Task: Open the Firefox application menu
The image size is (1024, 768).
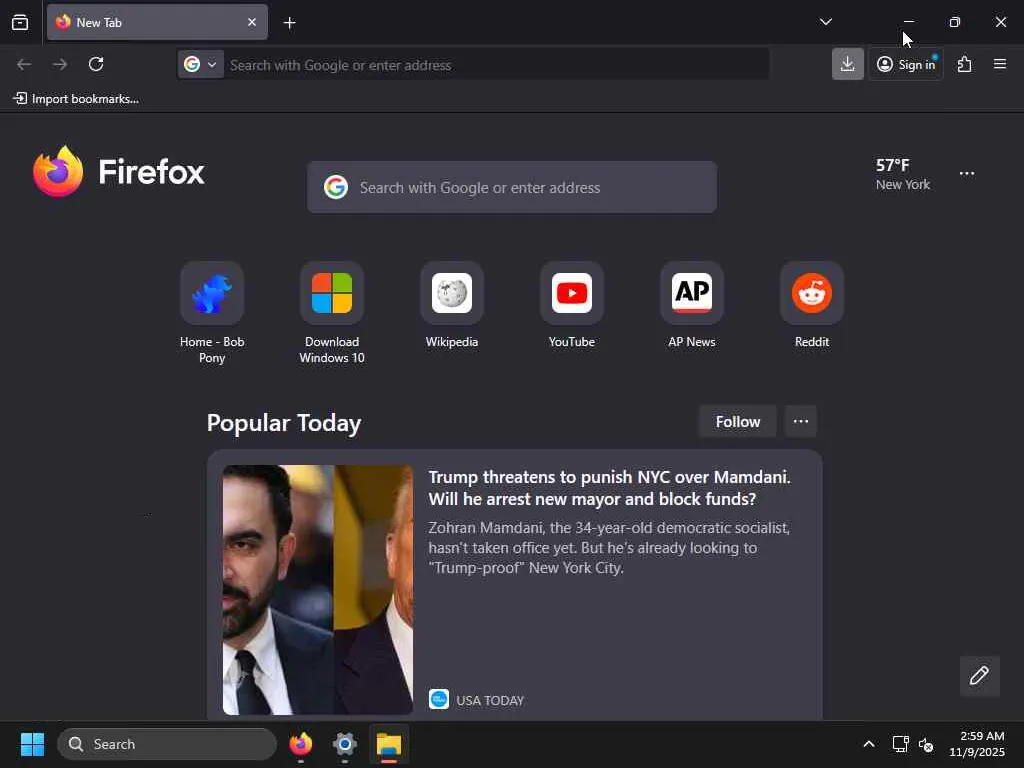Action: [x=1000, y=64]
